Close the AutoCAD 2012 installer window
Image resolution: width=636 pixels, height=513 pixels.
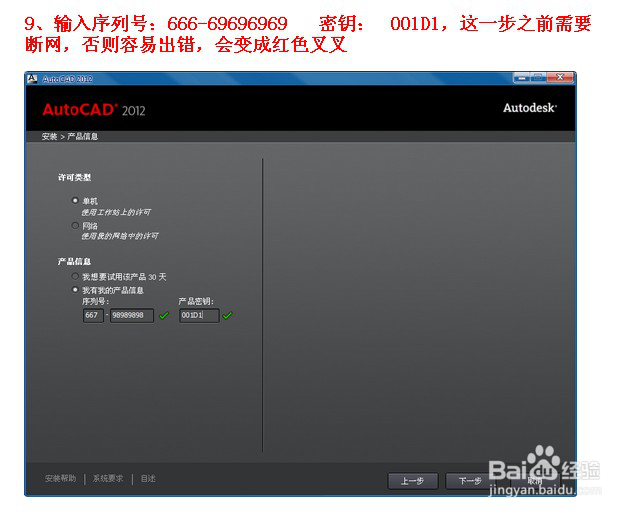click(560, 77)
